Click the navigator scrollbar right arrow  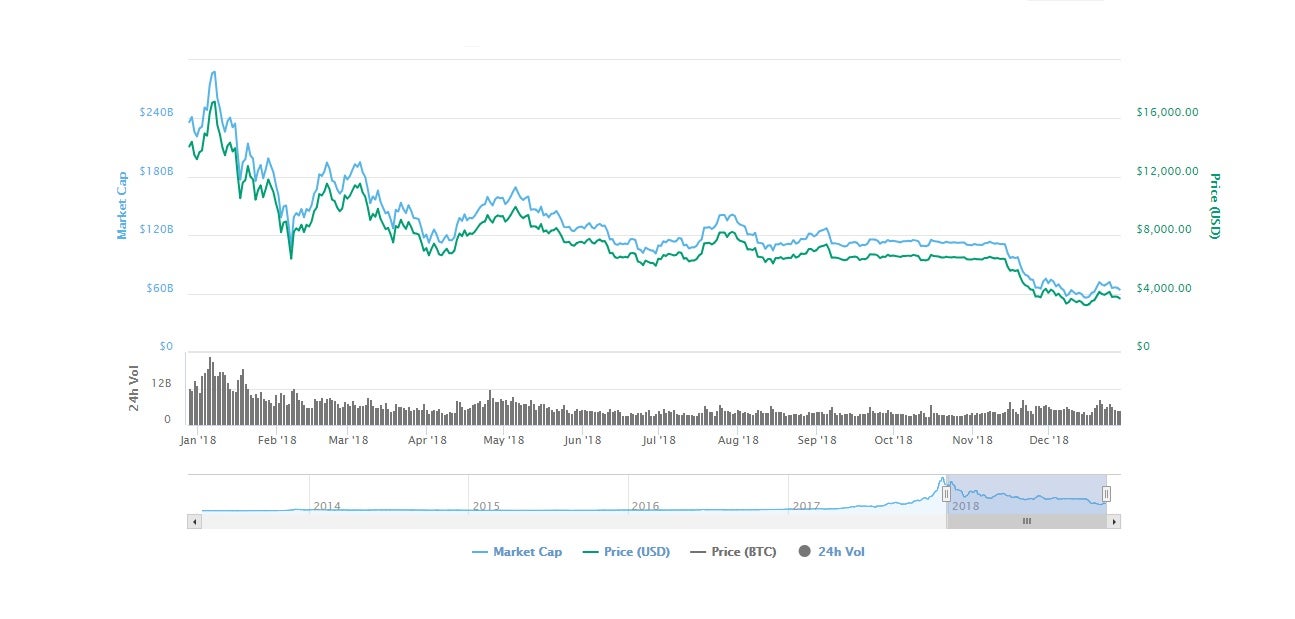pyautogui.click(x=1114, y=521)
